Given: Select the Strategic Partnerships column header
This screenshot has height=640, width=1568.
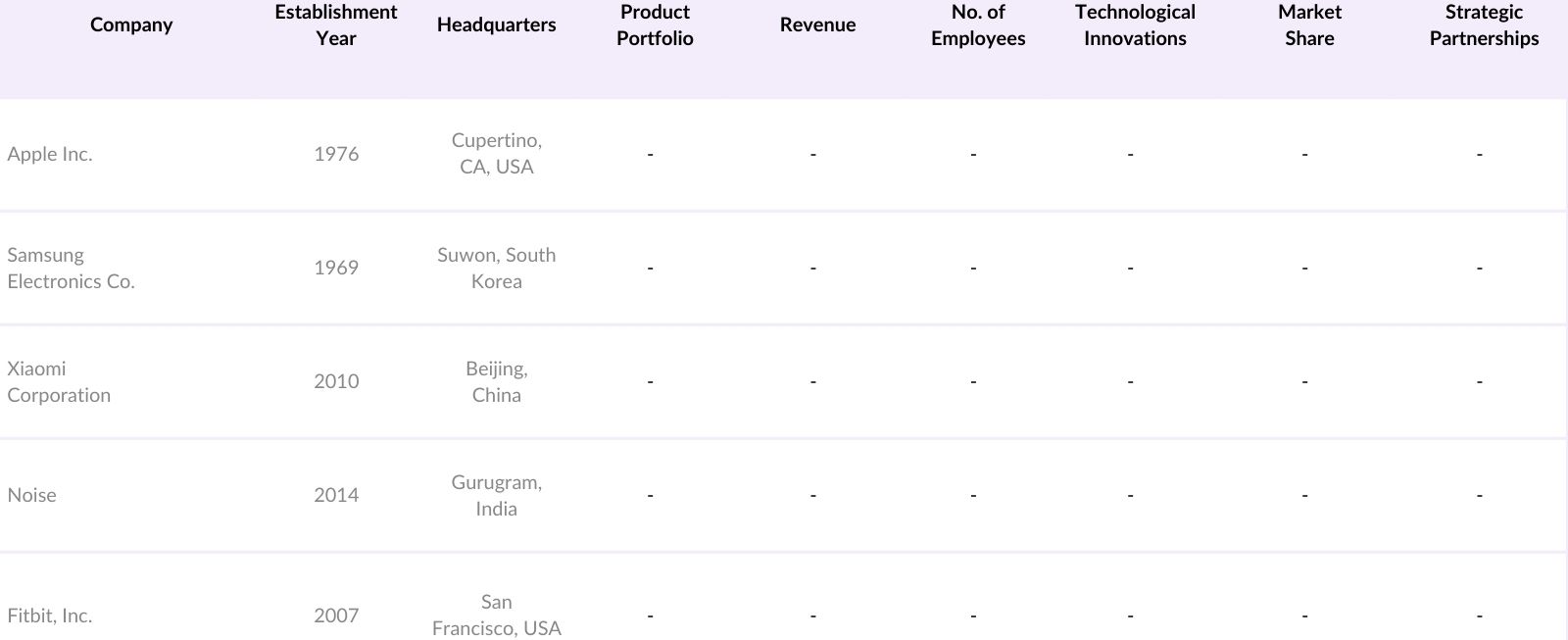Looking at the screenshot, I should [1484, 25].
